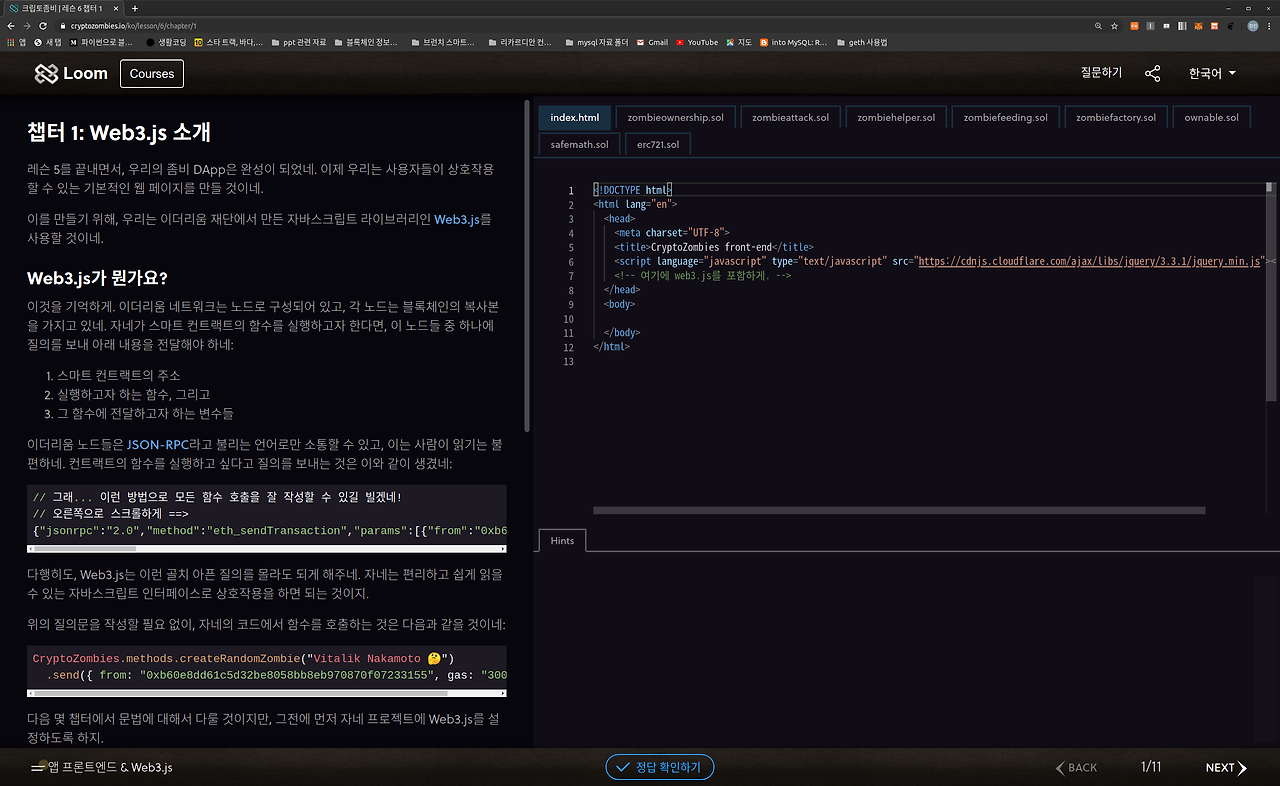Click the Courses button
1280x786 pixels.
pyautogui.click(x=152, y=73)
